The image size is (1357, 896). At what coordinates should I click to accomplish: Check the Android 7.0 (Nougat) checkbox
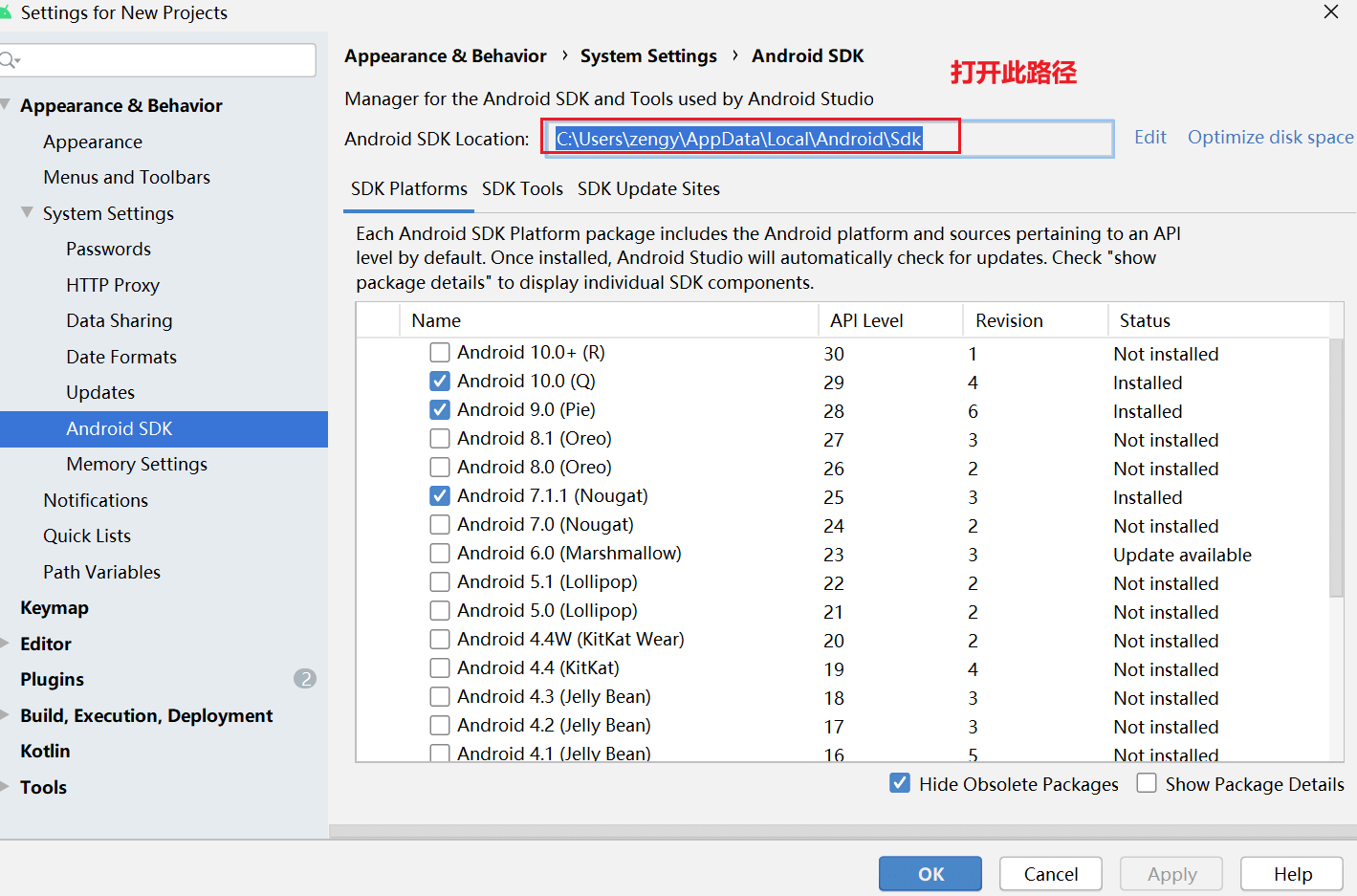pyautogui.click(x=440, y=525)
